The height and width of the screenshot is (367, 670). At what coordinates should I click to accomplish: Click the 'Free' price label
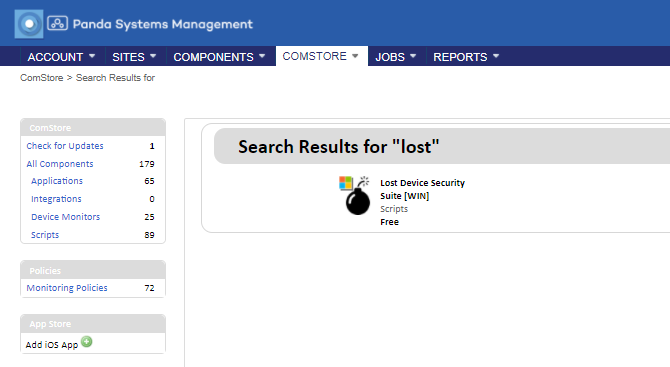coord(389,222)
